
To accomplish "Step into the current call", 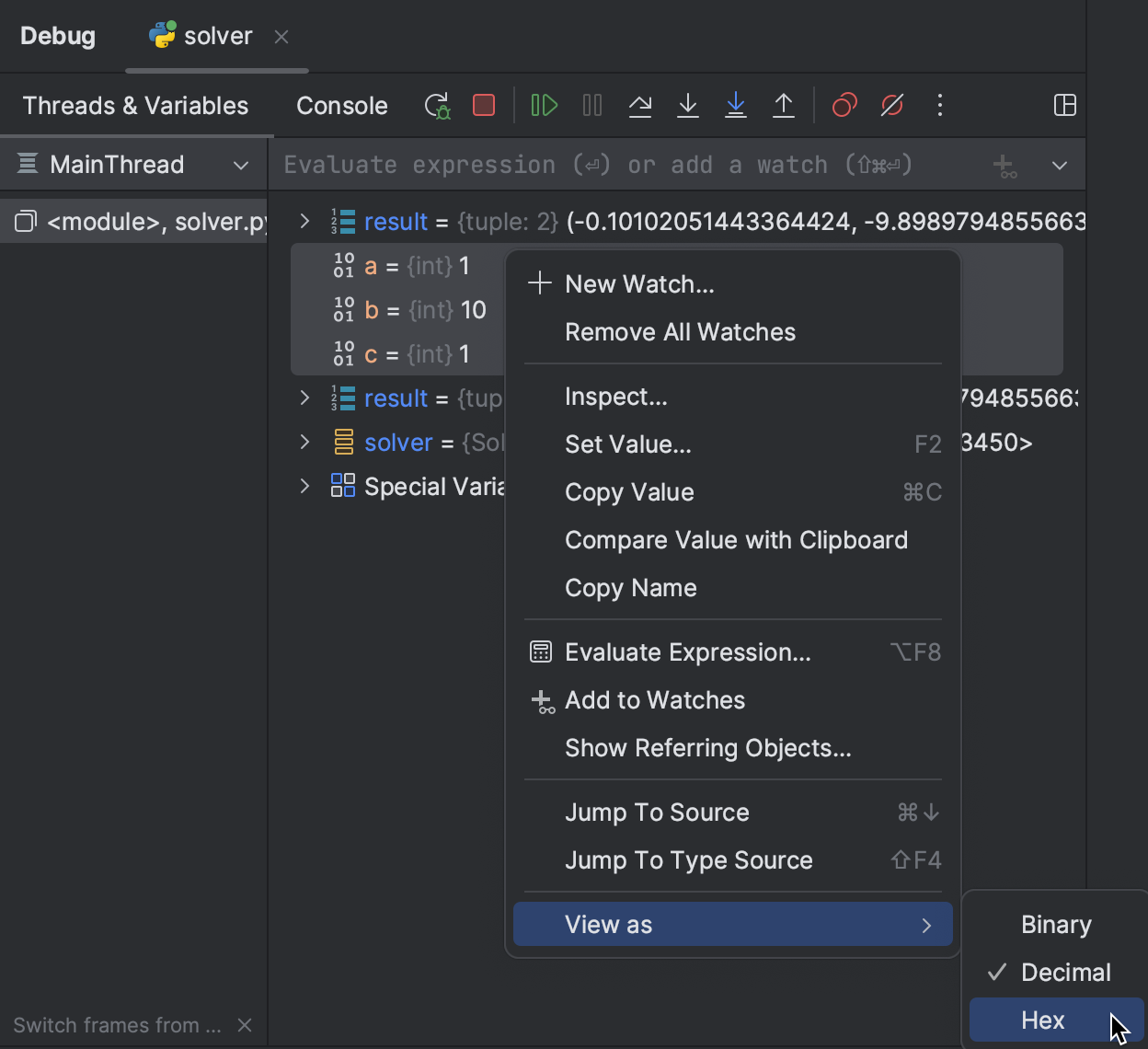I will point(688,105).
